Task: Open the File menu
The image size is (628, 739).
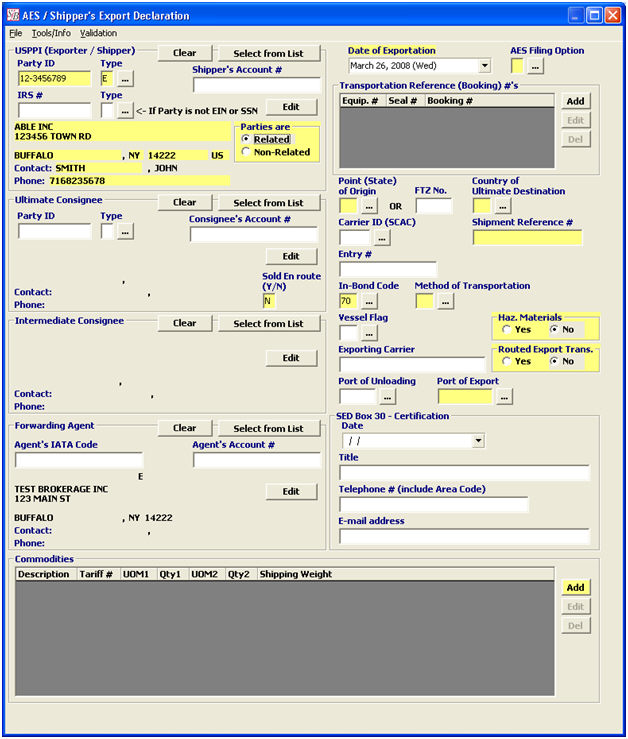Action: [16, 33]
